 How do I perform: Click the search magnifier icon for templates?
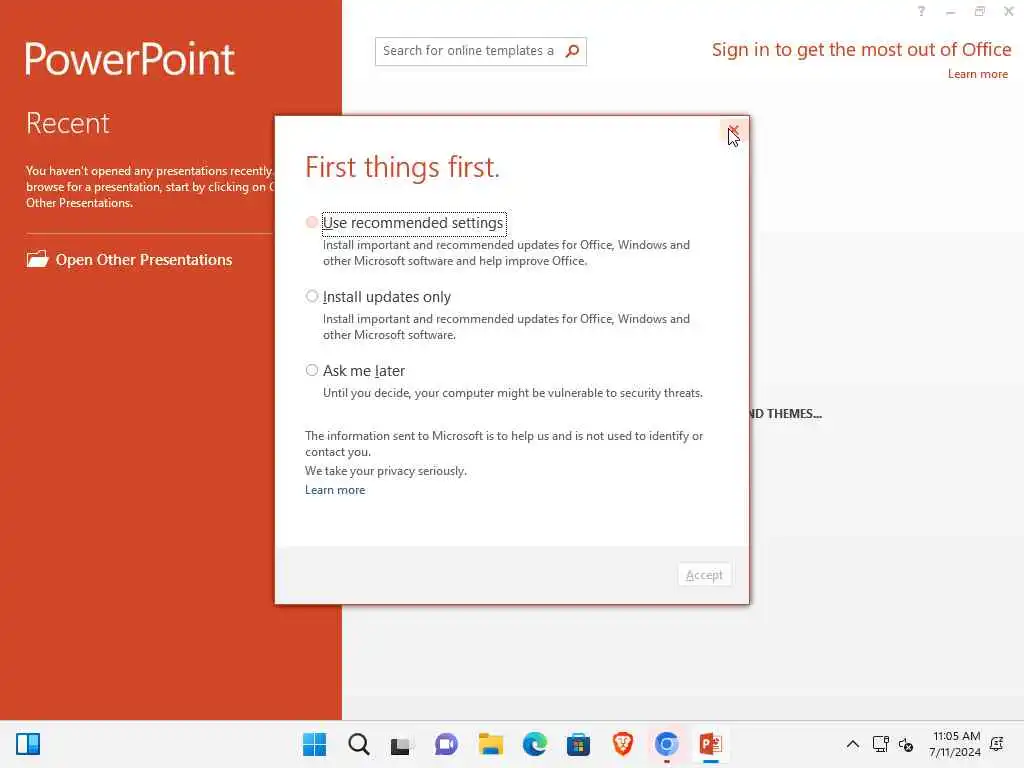(x=572, y=51)
